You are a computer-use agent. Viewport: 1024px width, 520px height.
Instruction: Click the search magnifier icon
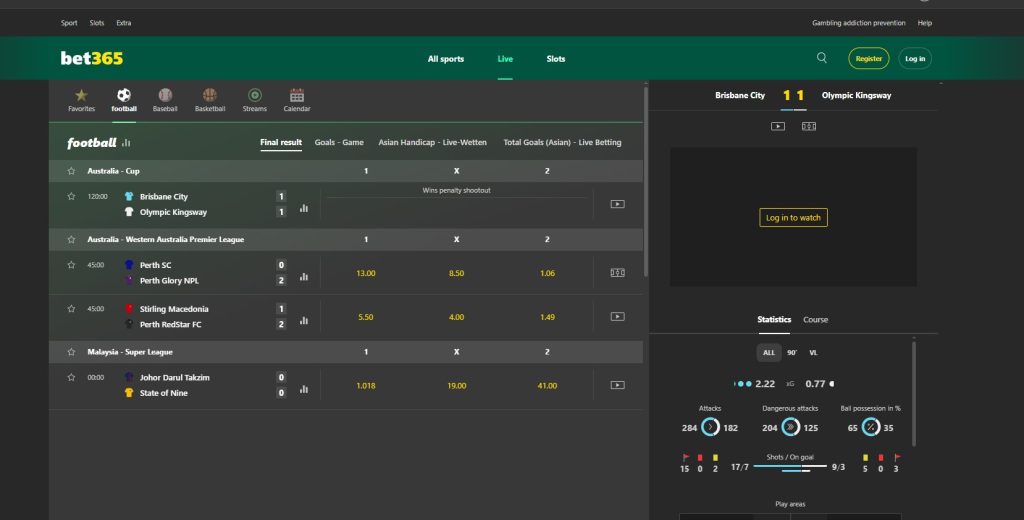[822, 58]
